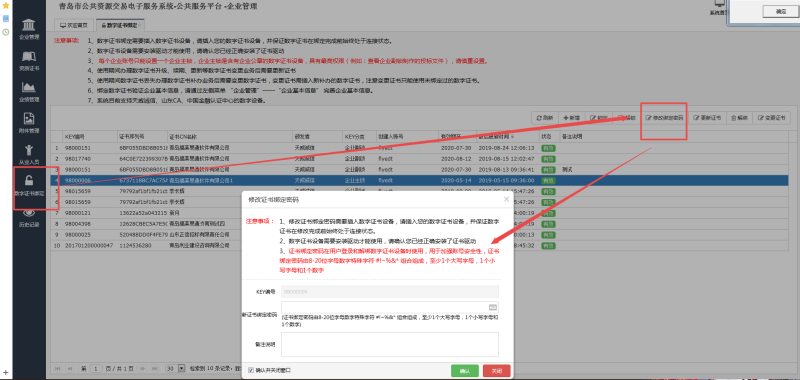Click the 证书序列号 column header
The width and height of the screenshot is (800, 380).
click(x=142, y=137)
